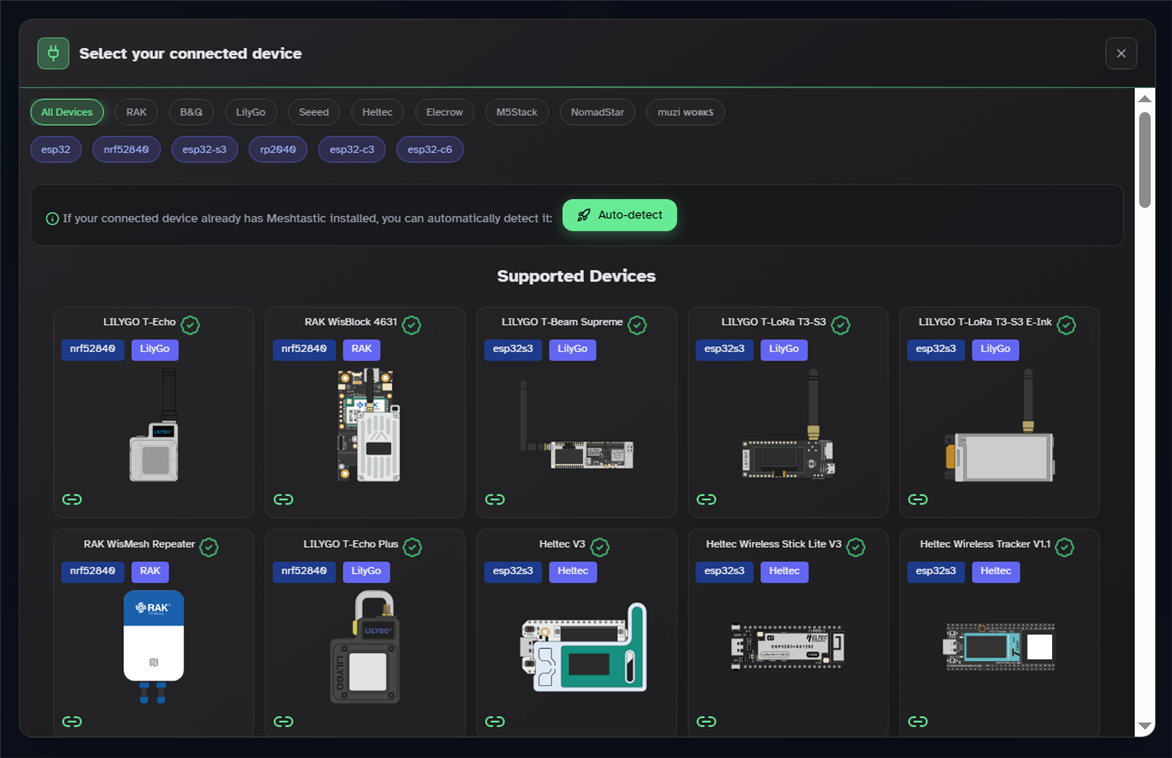The height and width of the screenshot is (758, 1172).
Task: Click the RAK tag on RAK WisBlock 4631 card
Action: coord(362,349)
